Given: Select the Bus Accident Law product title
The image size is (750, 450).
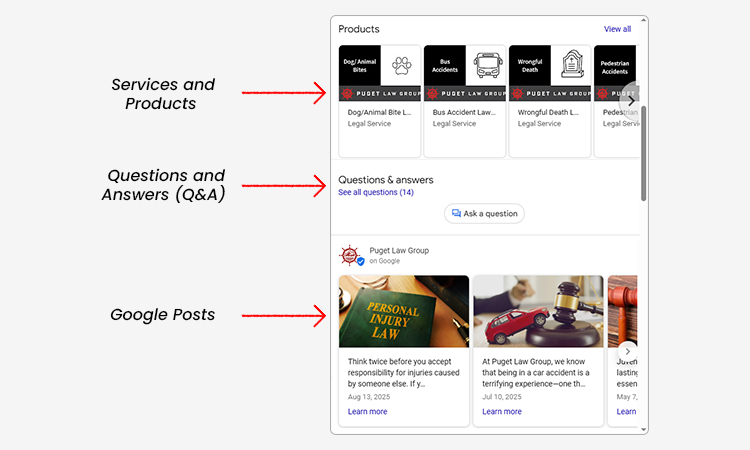Looking at the screenshot, I should [x=463, y=113].
